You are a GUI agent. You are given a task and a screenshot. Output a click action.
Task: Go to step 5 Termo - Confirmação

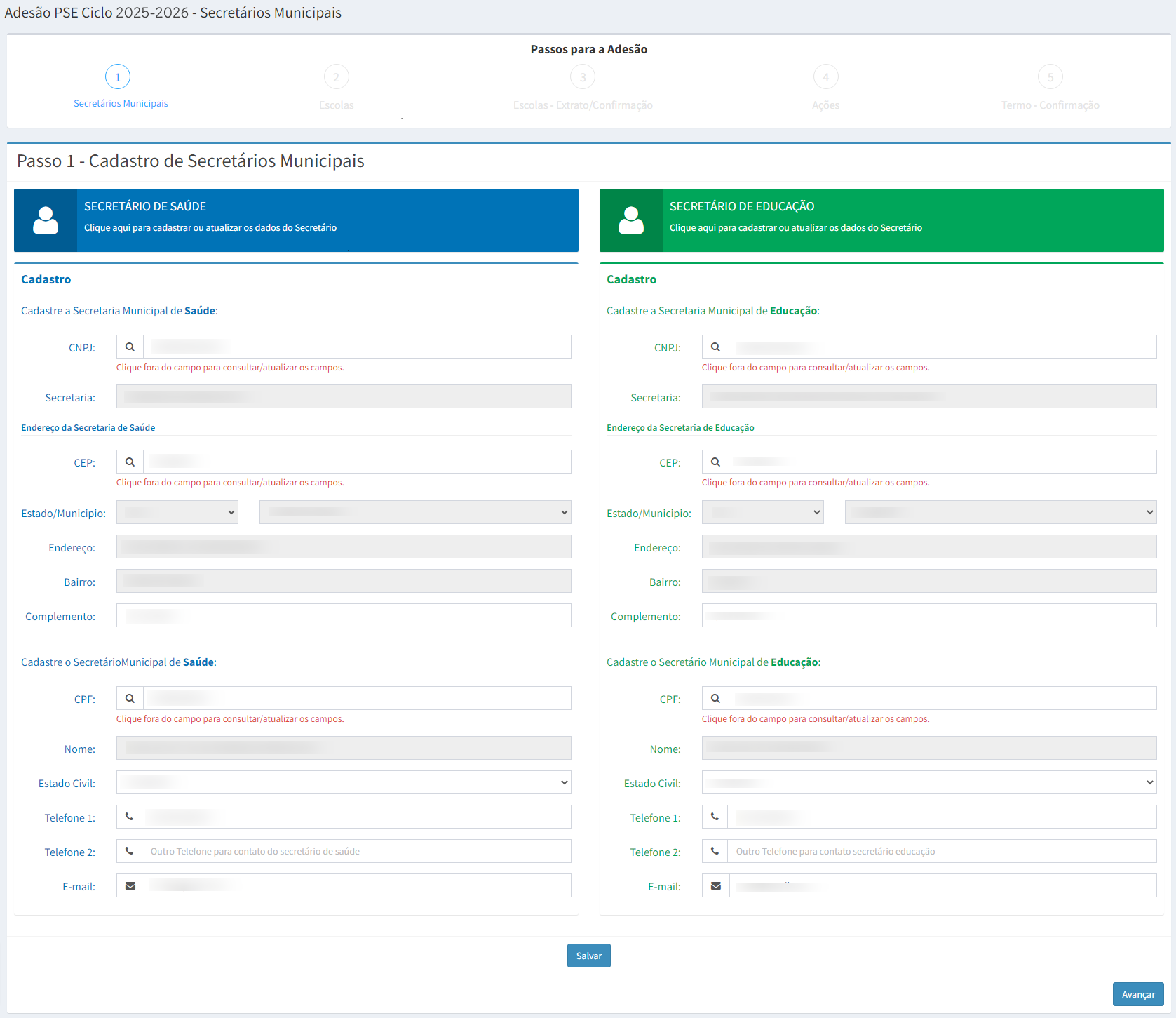[x=1050, y=77]
